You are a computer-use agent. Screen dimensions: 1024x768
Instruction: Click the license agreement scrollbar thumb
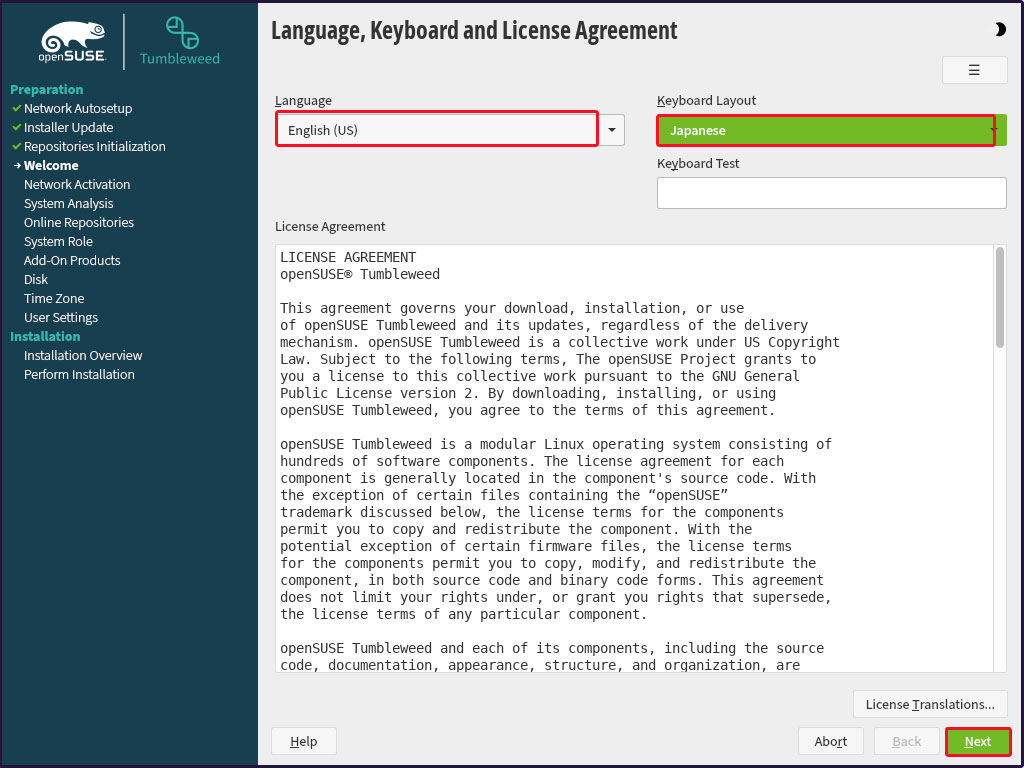pos(1000,297)
